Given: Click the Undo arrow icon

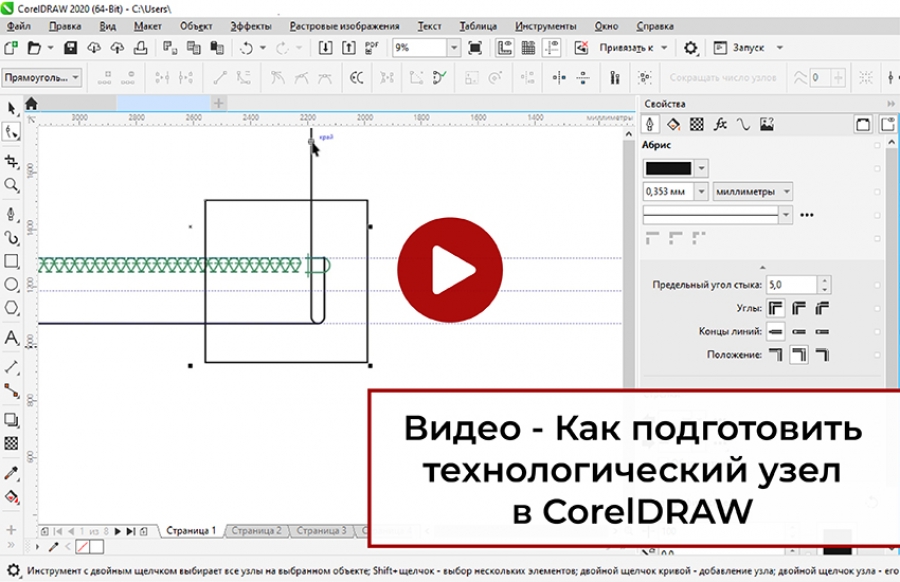Looking at the screenshot, I should click(246, 48).
